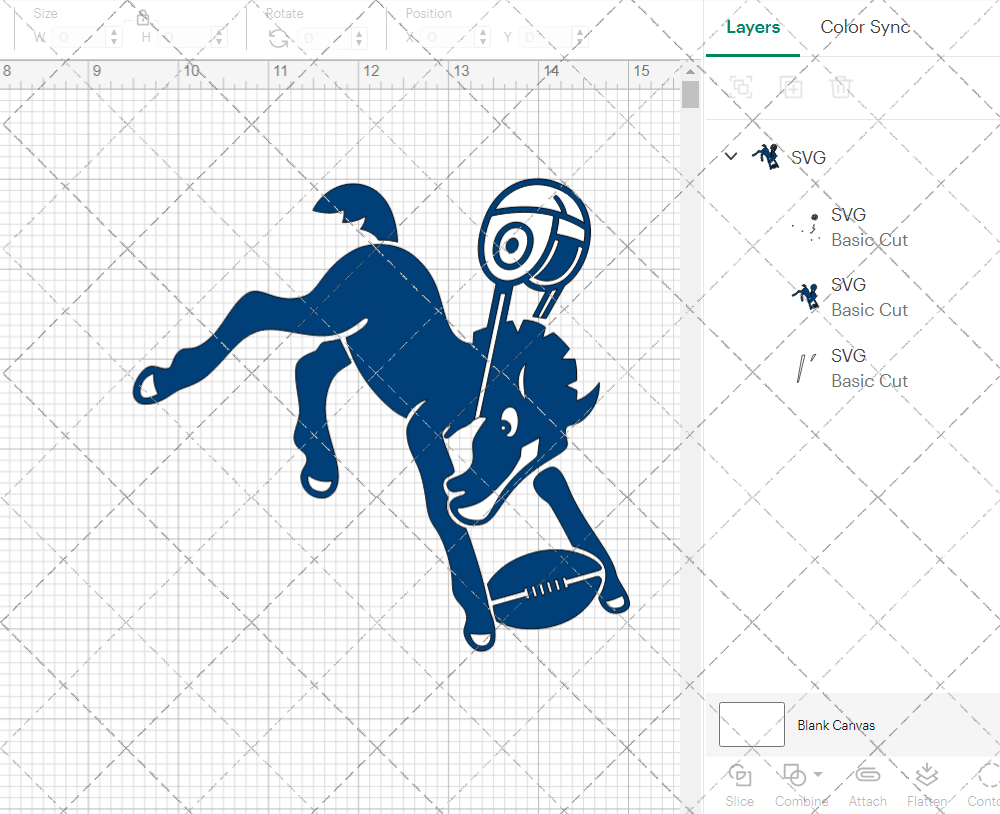Click the Position Y input field
The image size is (1000, 814).
546,38
